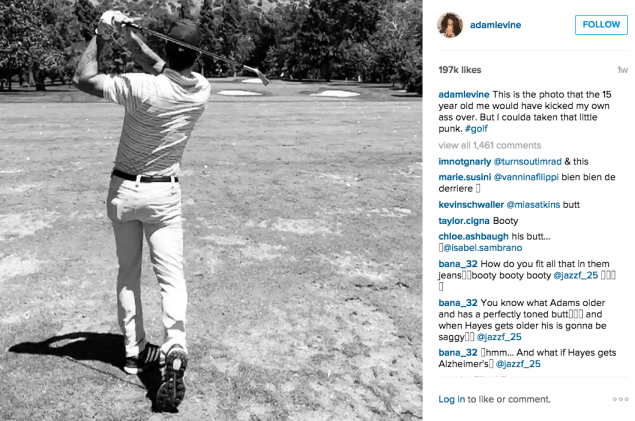Open adamlevine username in the header
This screenshot has height=421, width=635.
pos(495,25)
